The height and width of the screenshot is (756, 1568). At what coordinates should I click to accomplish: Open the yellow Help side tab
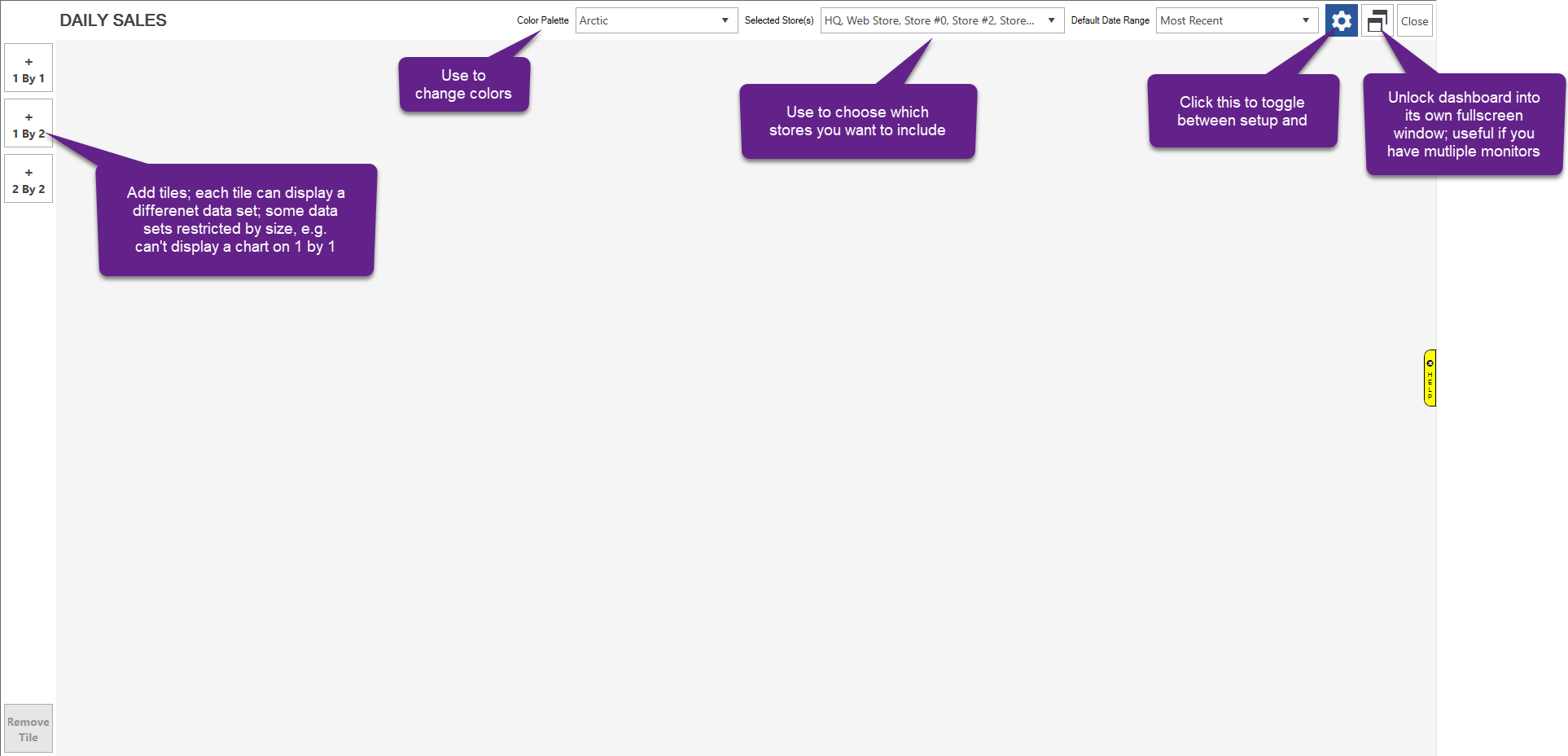click(1430, 378)
